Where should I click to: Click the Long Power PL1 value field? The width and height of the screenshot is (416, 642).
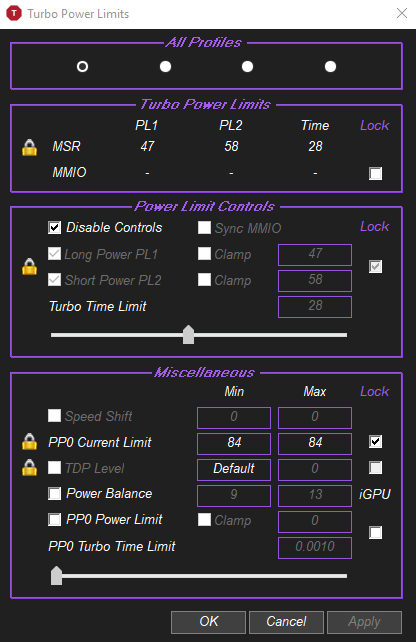(315, 255)
